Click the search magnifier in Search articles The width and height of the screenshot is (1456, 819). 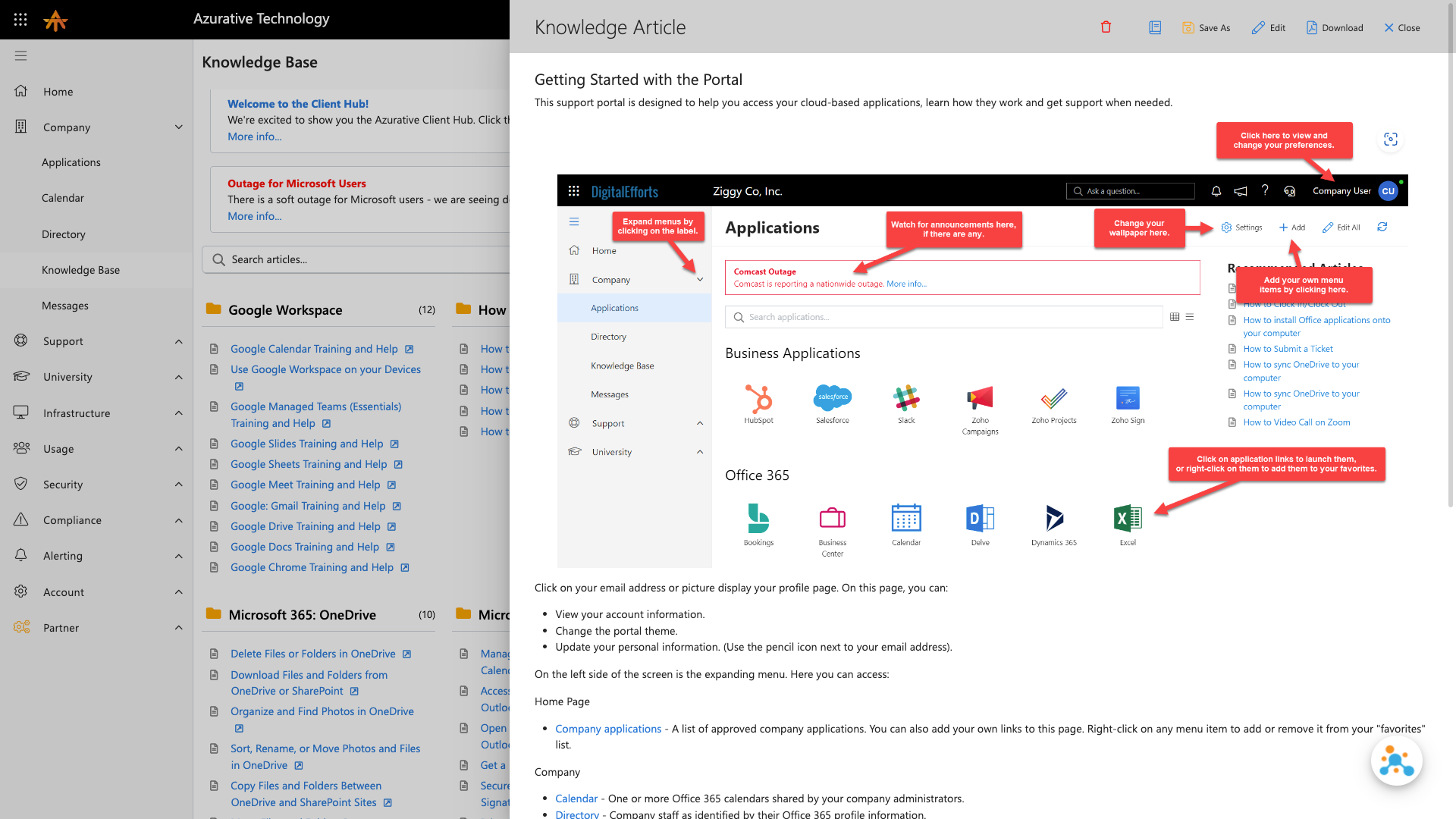coord(218,259)
